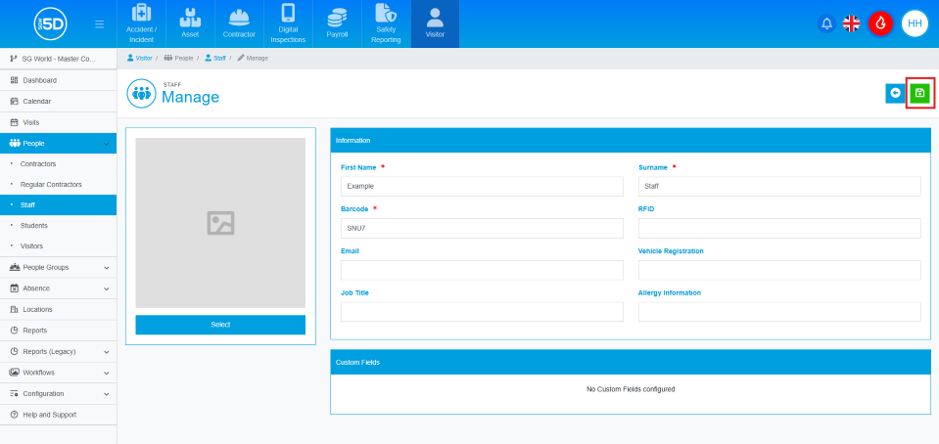Select Regular Contractors under People

click(58, 185)
